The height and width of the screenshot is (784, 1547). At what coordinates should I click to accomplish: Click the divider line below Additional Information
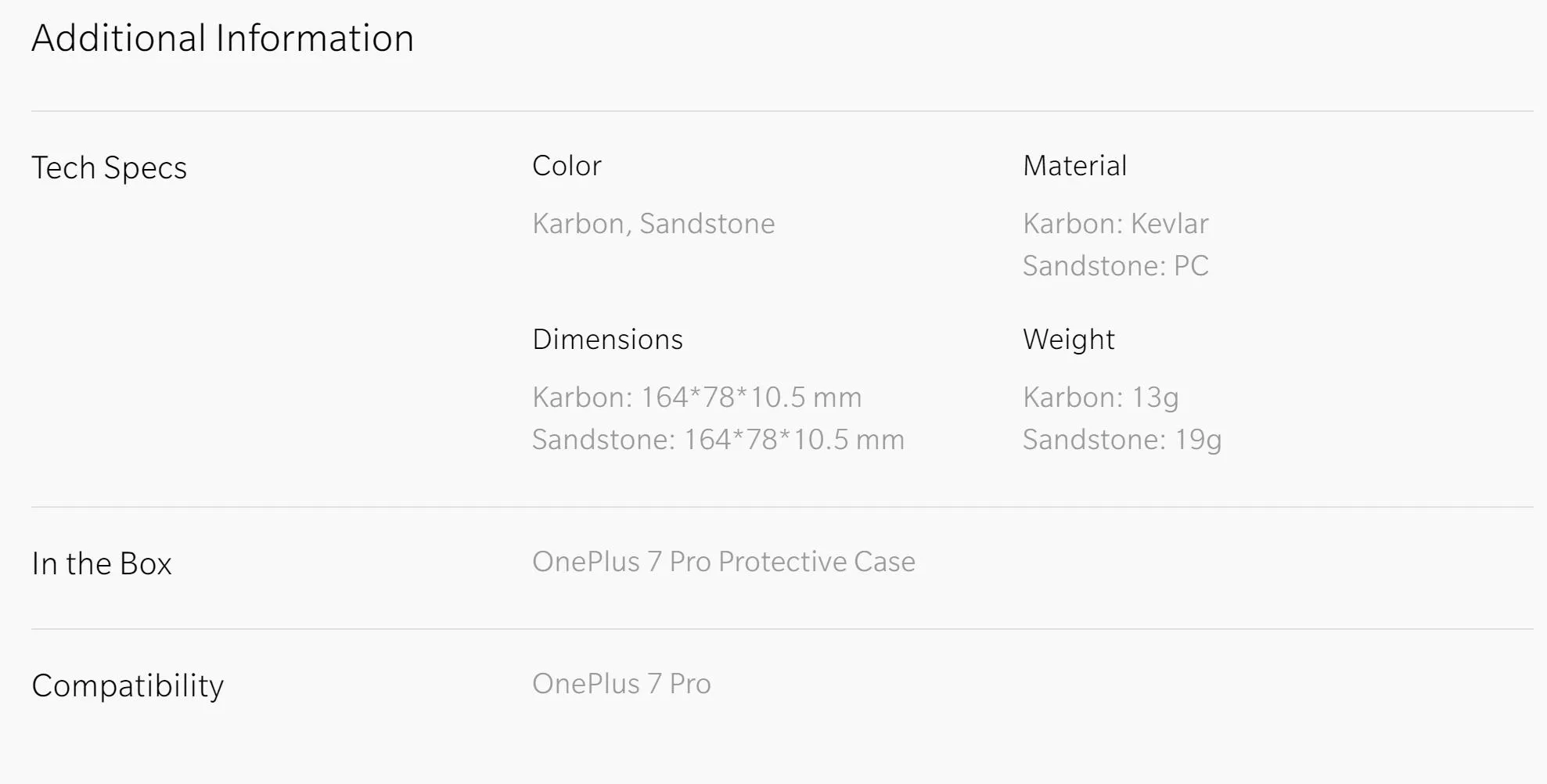click(782, 111)
